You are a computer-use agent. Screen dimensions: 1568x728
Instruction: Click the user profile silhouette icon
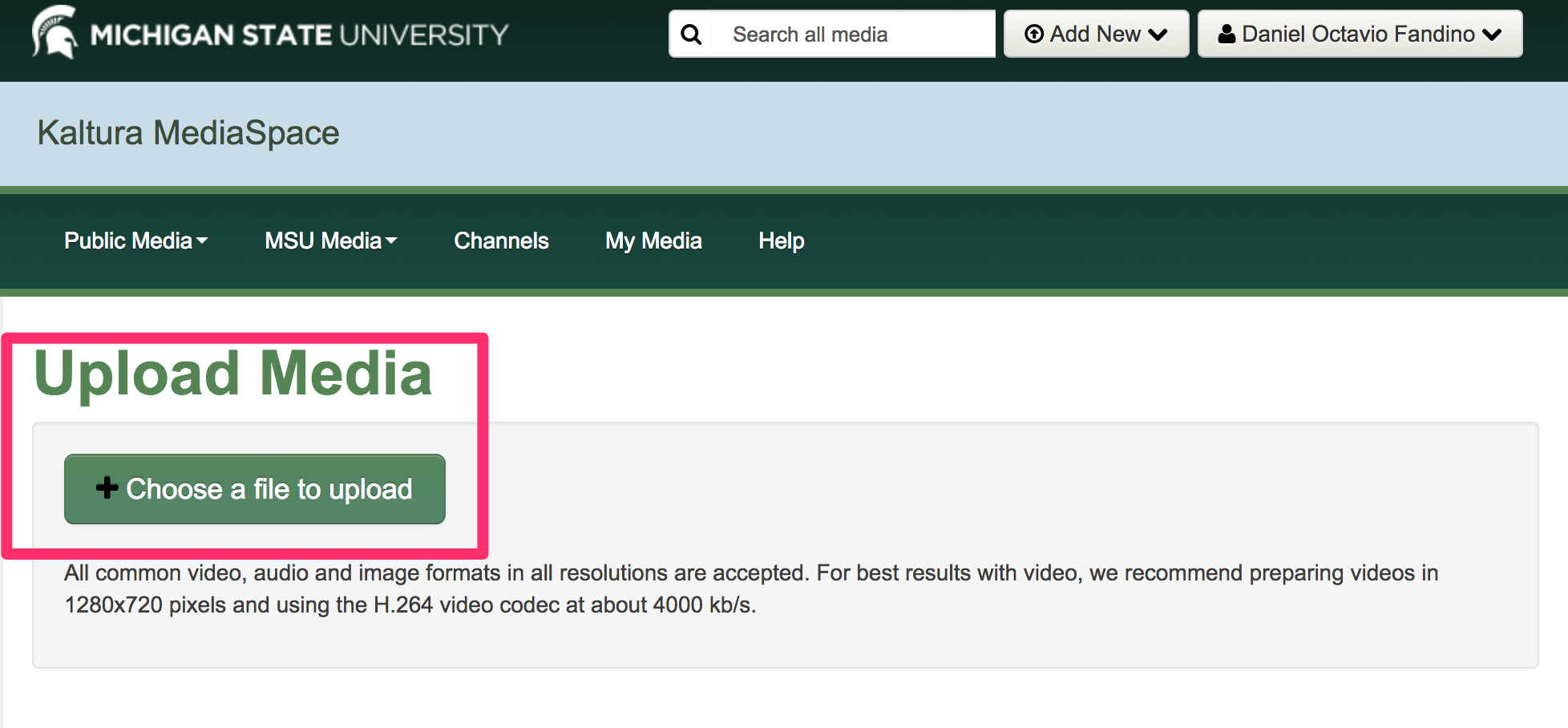[x=1227, y=34]
